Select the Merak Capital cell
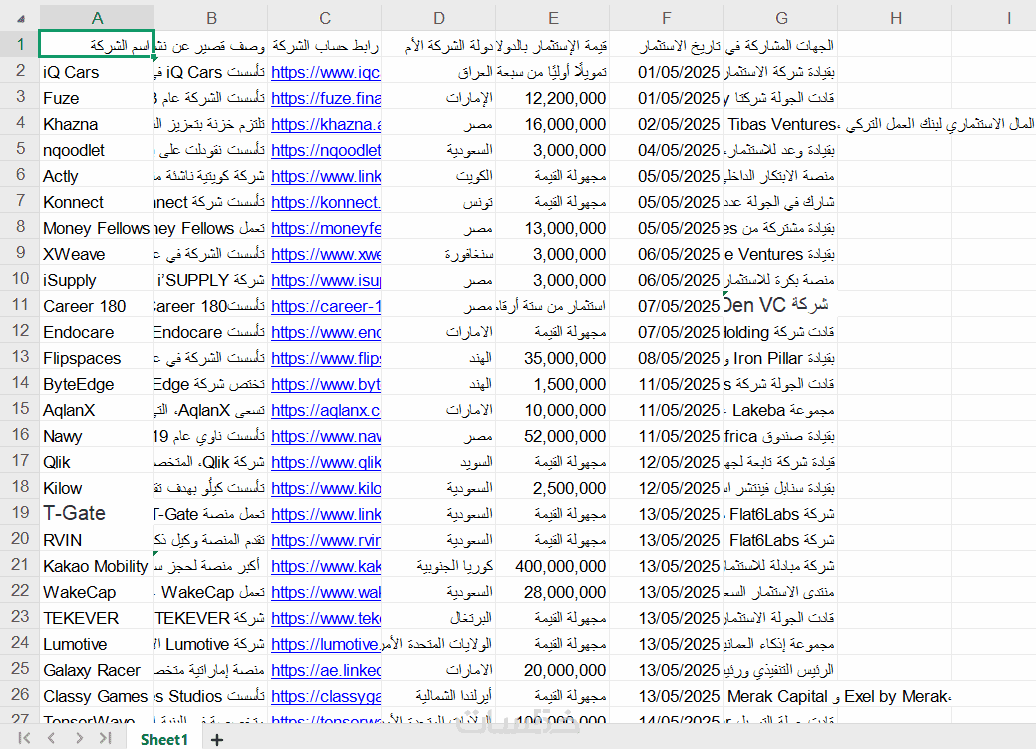Image resolution: width=1036 pixels, height=749 pixels. point(780,696)
